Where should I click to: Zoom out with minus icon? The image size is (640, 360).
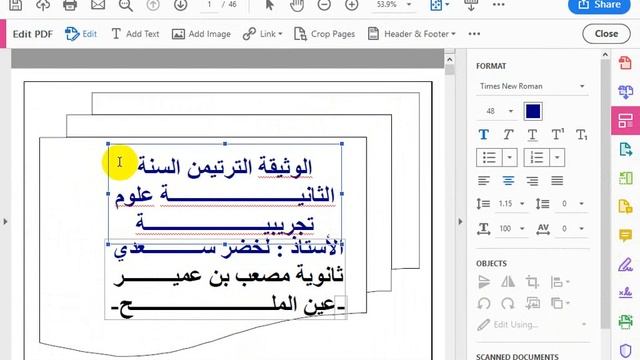324,5
